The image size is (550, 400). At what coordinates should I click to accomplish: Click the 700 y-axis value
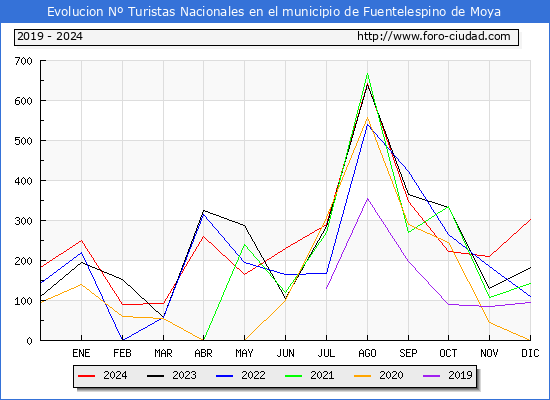[24, 61]
